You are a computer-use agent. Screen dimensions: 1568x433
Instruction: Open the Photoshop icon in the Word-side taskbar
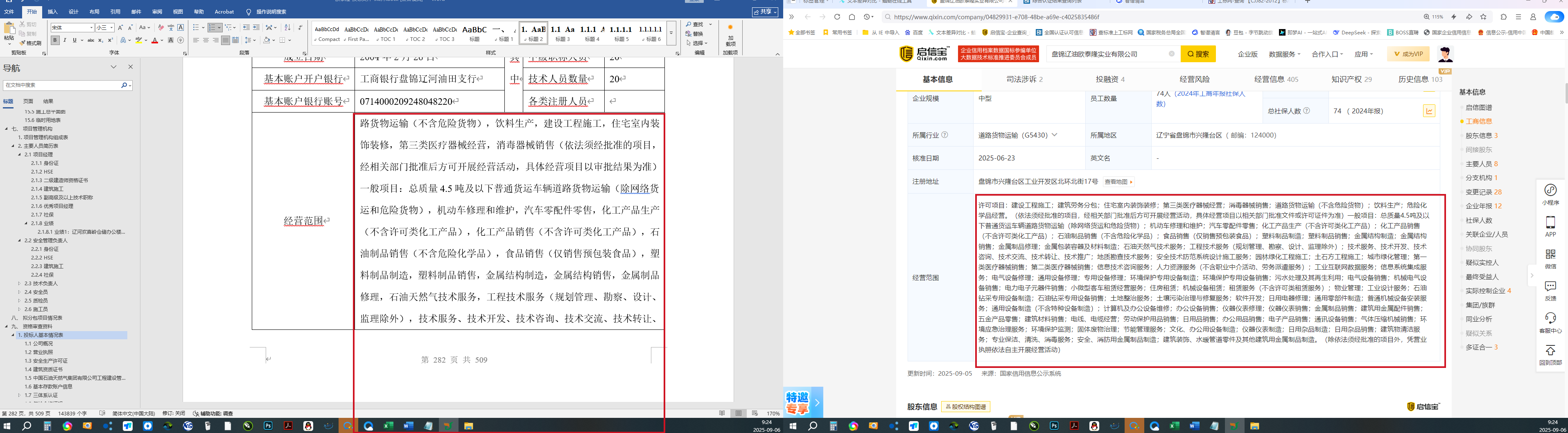[268, 426]
